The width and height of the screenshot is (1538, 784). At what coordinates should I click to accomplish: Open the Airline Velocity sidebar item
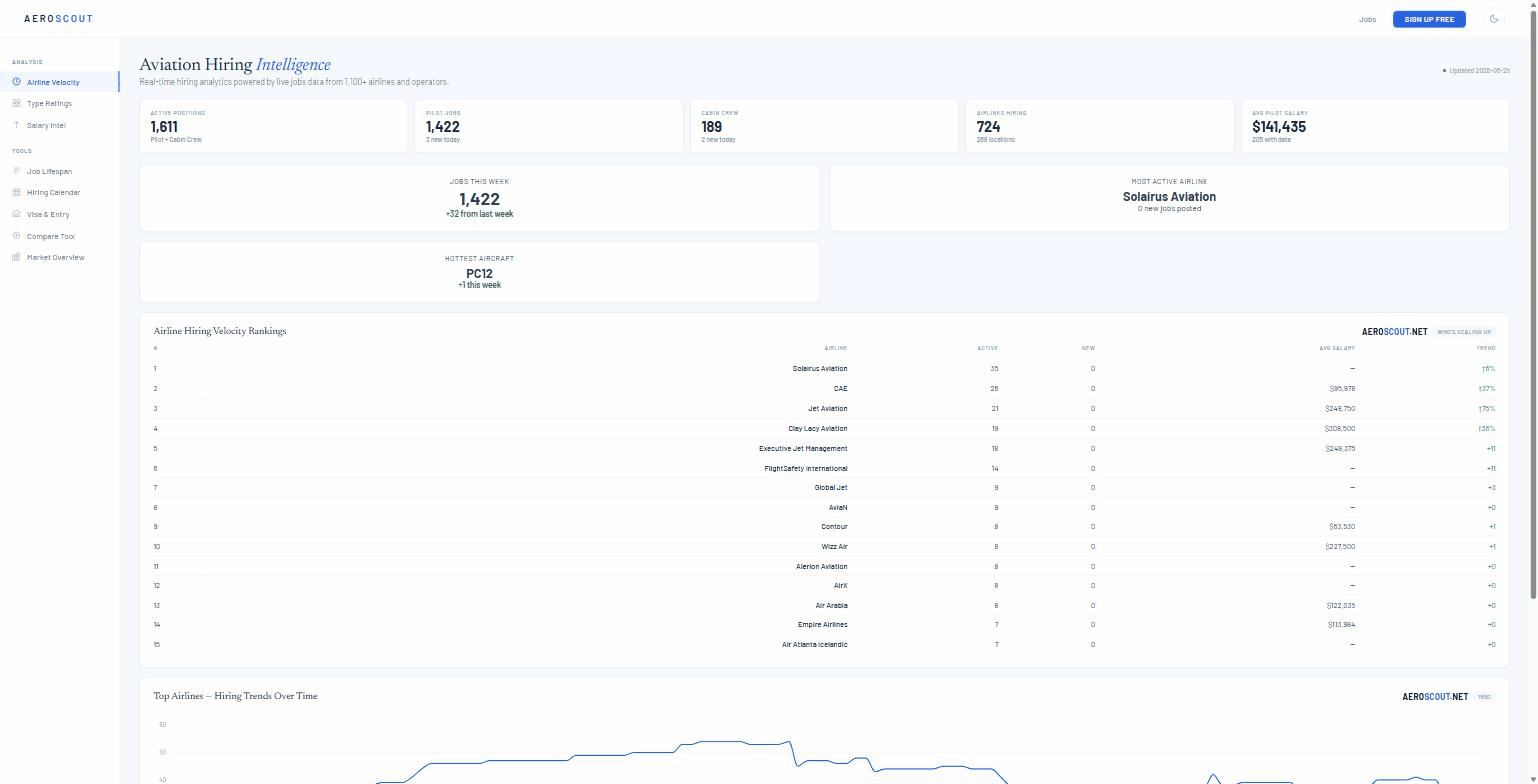click(x=60, y=82)
